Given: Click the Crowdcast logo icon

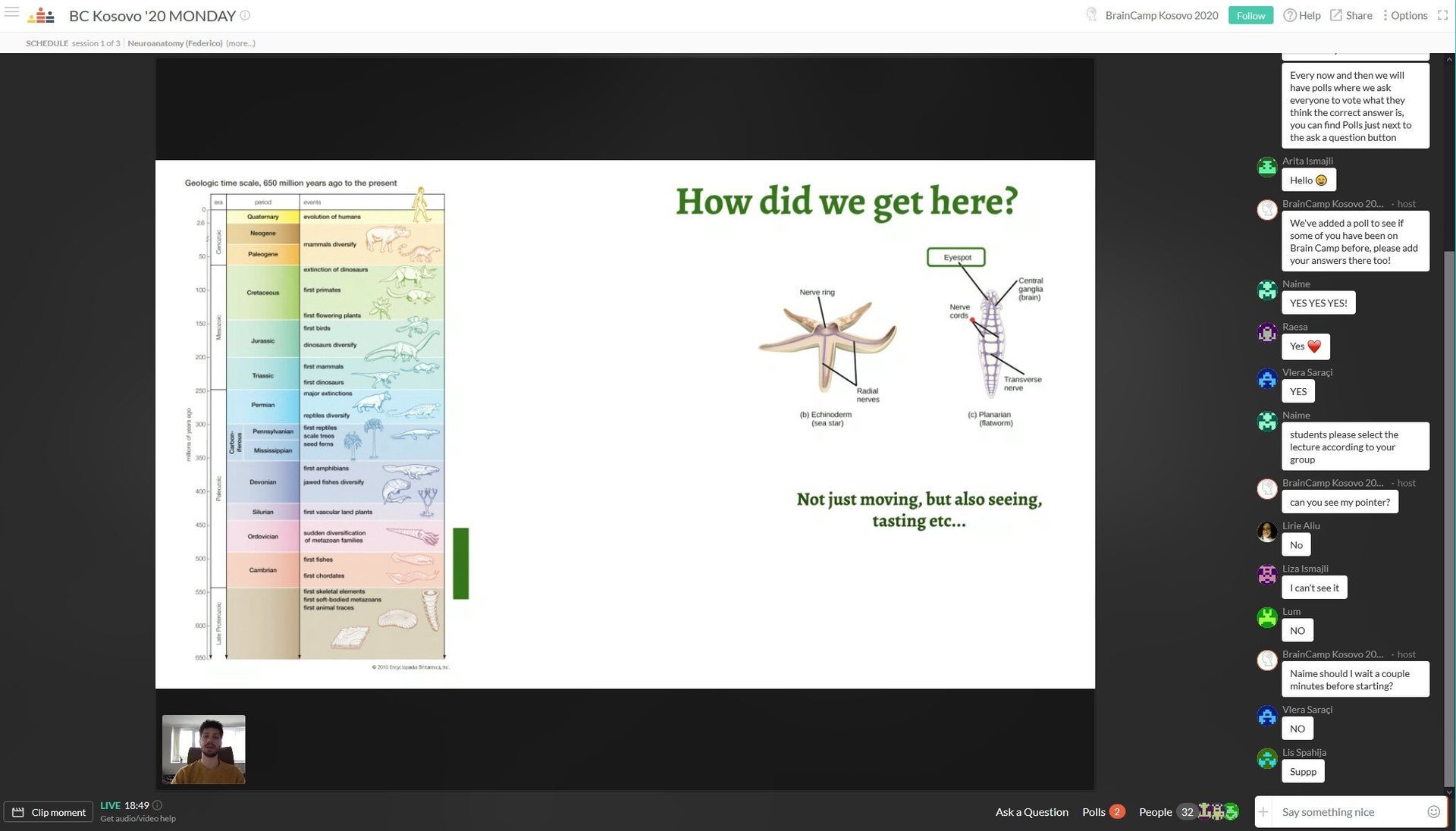Looking at the screenshot, I should coord(41,15).
